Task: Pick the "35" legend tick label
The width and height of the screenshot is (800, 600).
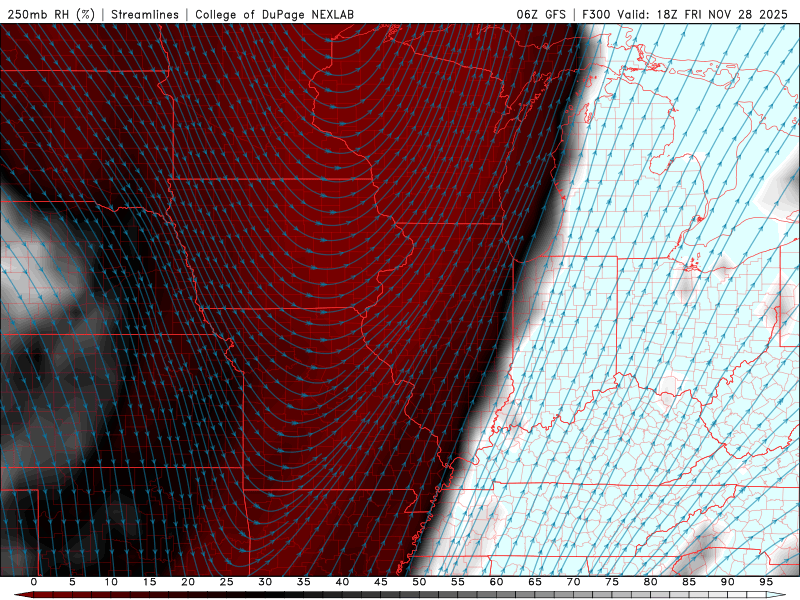Action: click(304, 582)
